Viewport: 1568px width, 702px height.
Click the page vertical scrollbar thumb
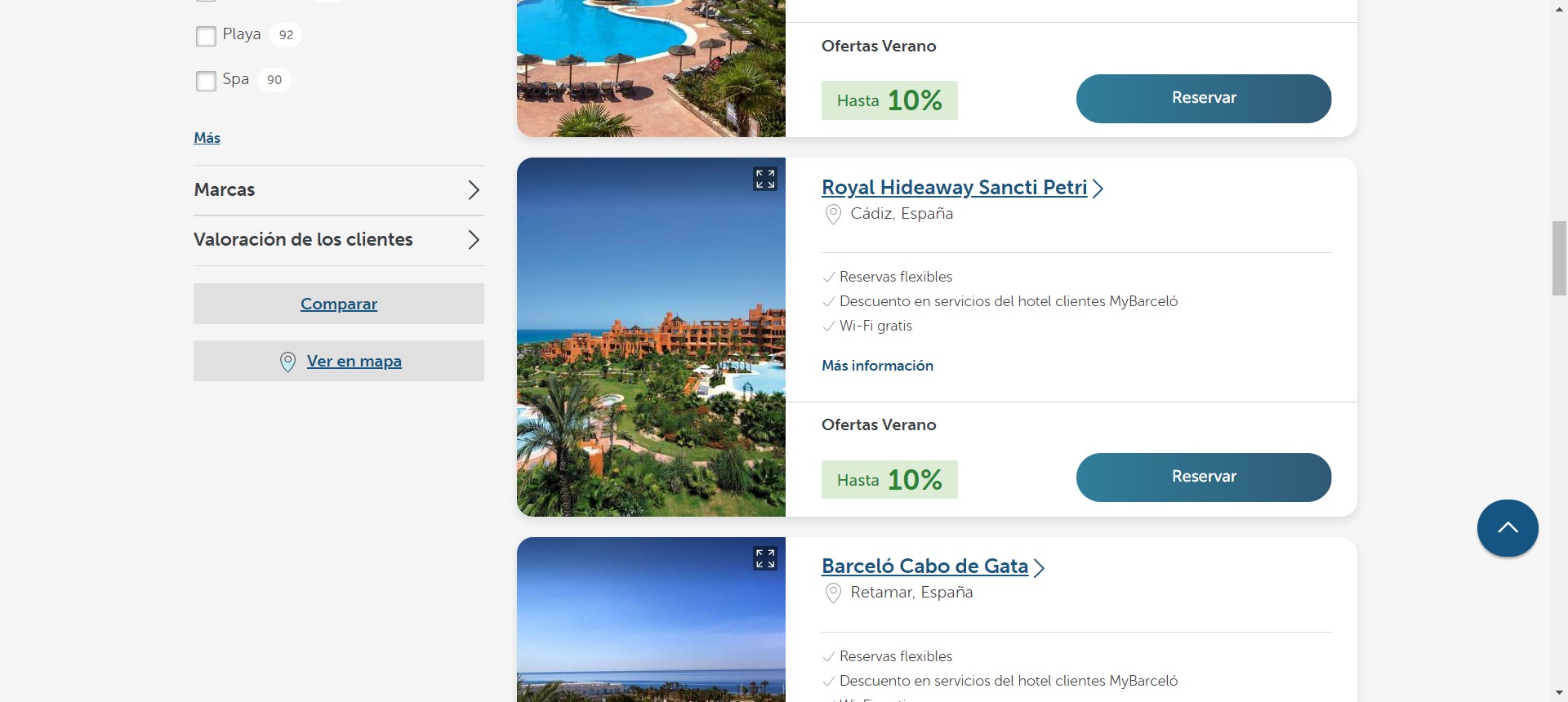pyautogui.click(x=1559, y=257)
